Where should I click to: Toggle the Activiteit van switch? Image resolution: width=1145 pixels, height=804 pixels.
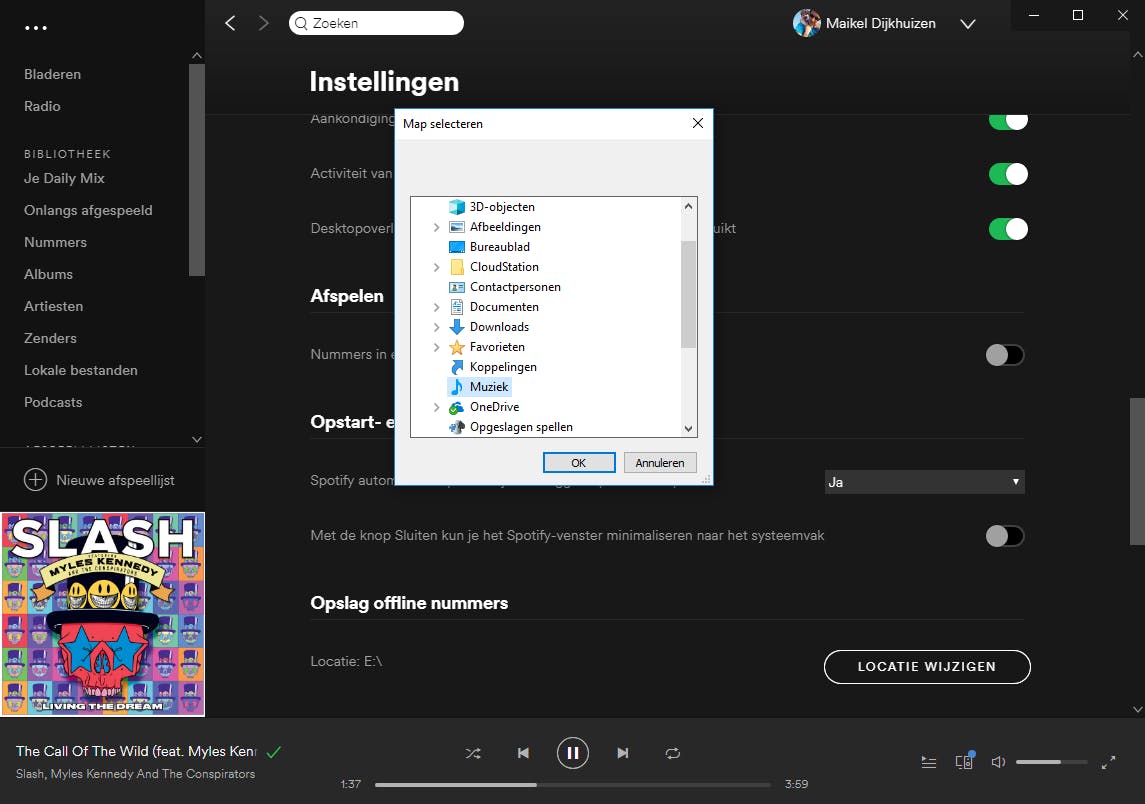click(x=1008, y=174)
